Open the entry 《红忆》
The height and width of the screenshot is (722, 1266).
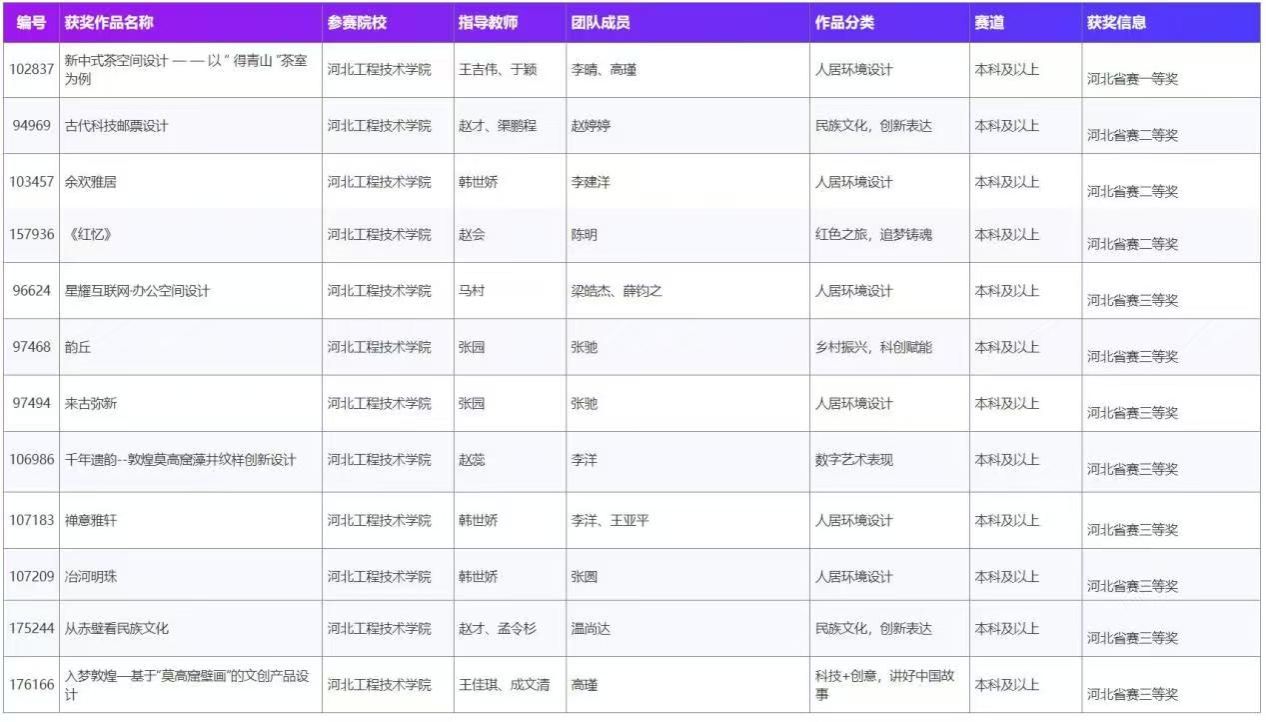point(88,235)
